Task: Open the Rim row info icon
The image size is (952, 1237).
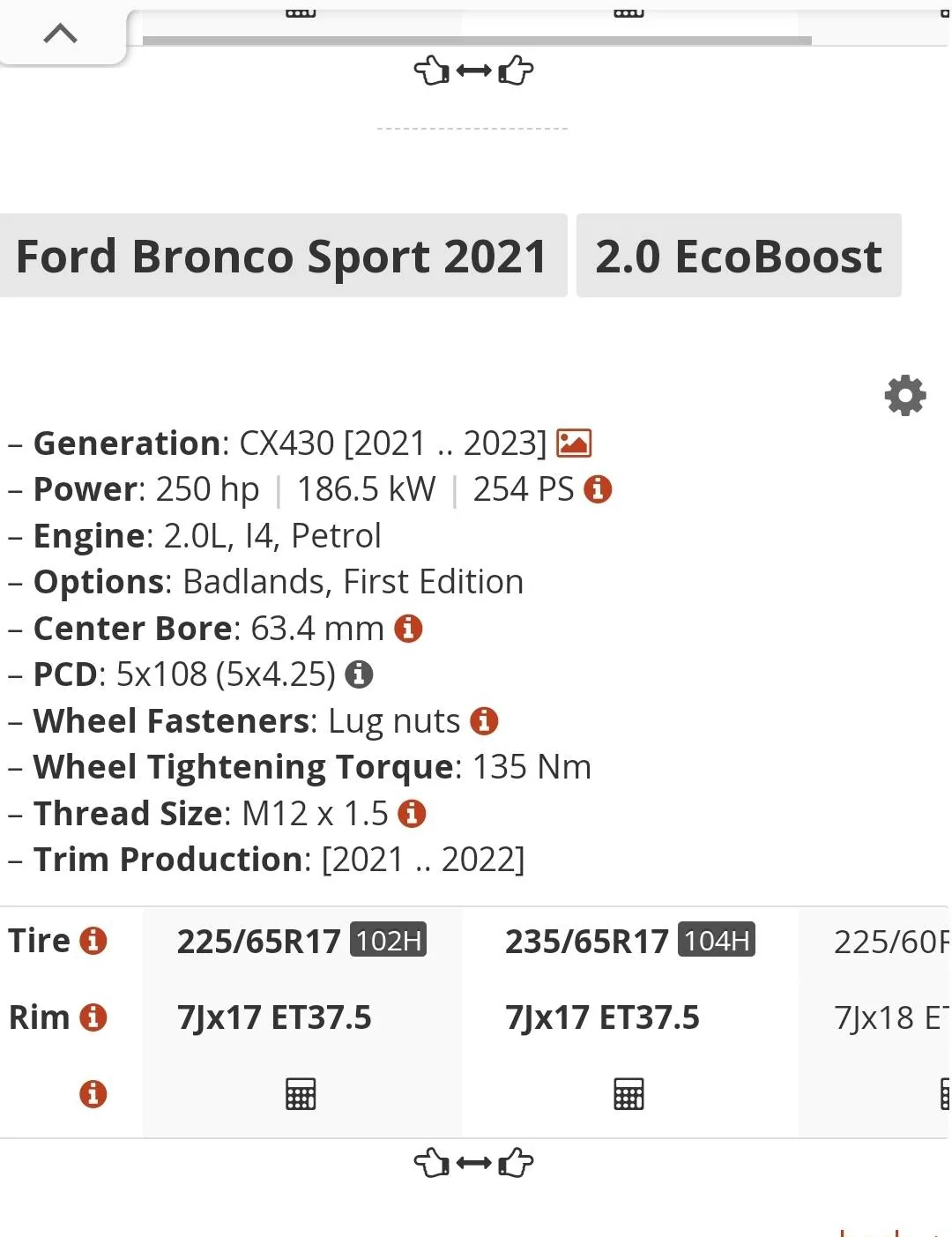Action: pyautogui.click(x=93, y=1017)
